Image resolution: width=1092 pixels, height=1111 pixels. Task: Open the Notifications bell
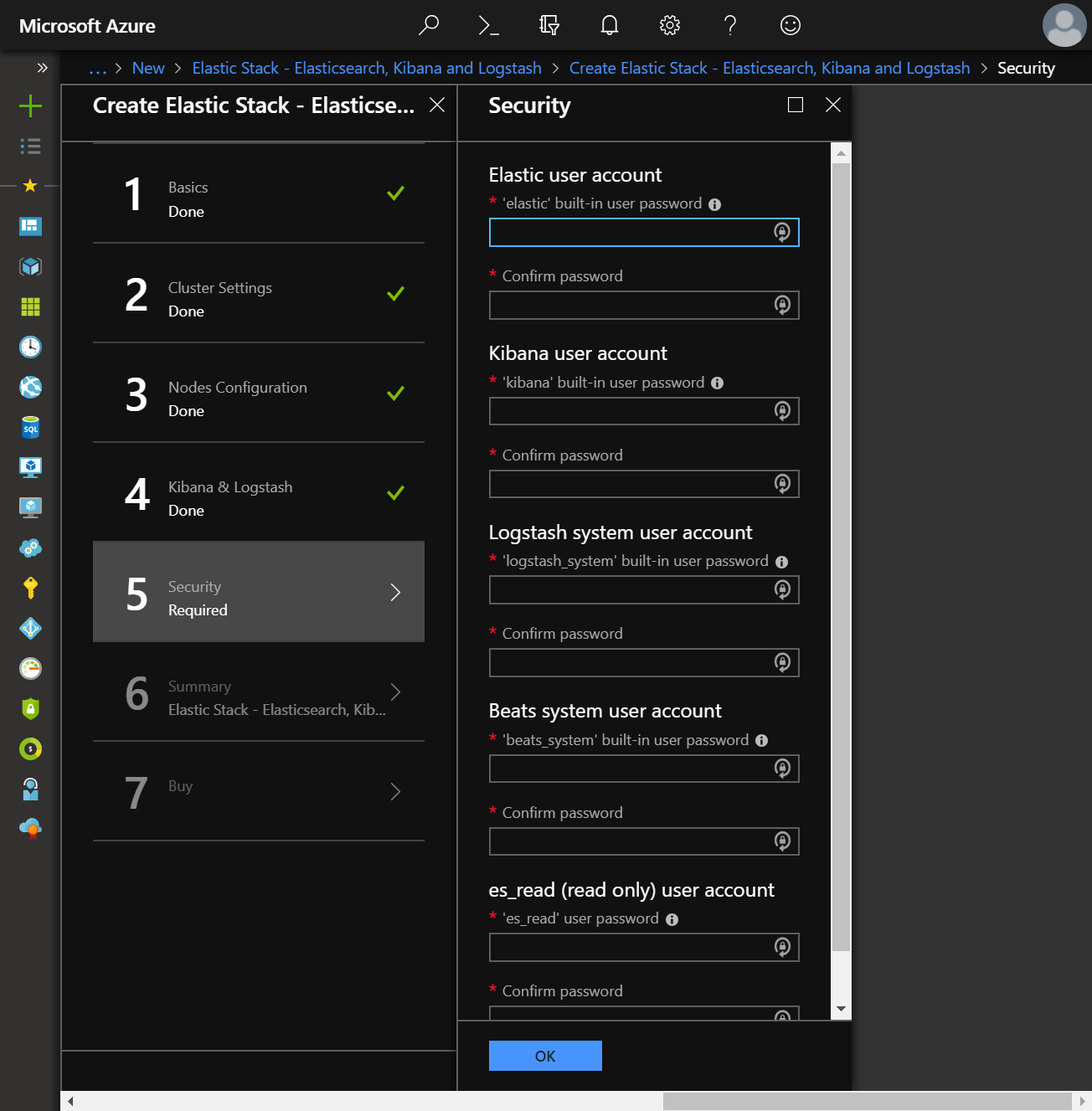pyautogui.click(x=609, y=25)
